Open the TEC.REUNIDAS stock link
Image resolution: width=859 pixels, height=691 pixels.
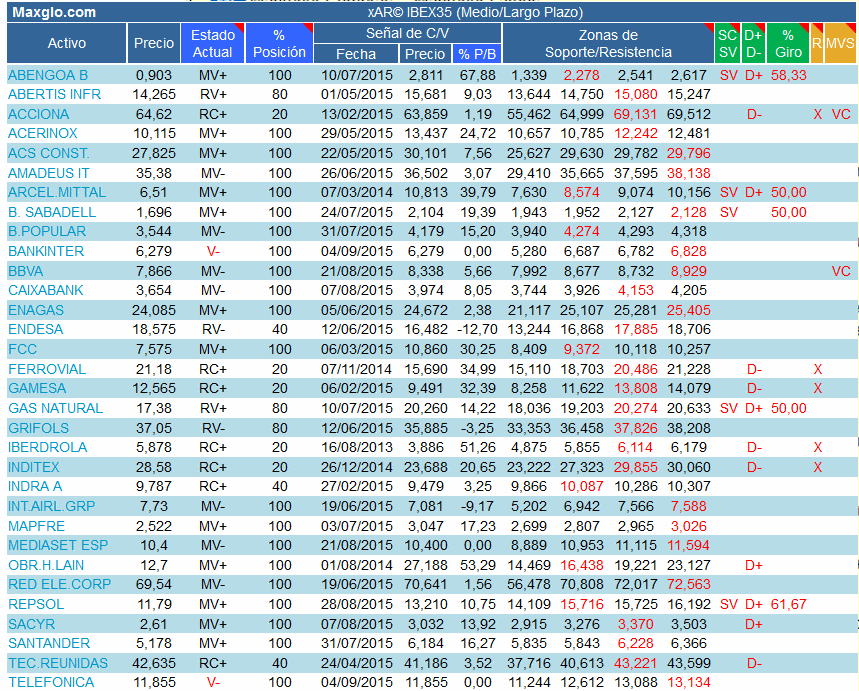[58, 663]
